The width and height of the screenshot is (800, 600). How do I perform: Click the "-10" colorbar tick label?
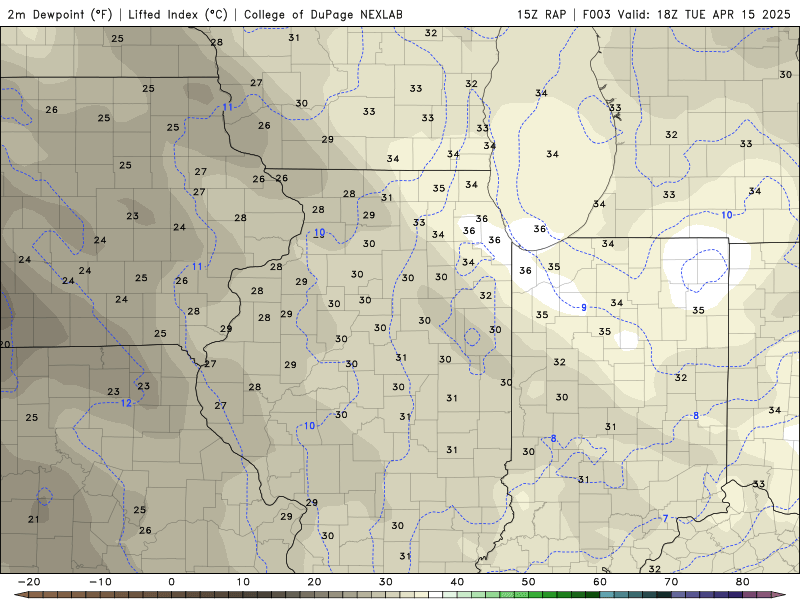(x=100, y=582)
